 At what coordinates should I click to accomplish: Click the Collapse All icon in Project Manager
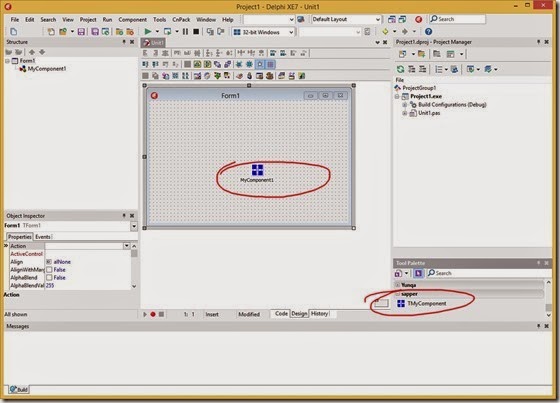[x=422, y=69]
